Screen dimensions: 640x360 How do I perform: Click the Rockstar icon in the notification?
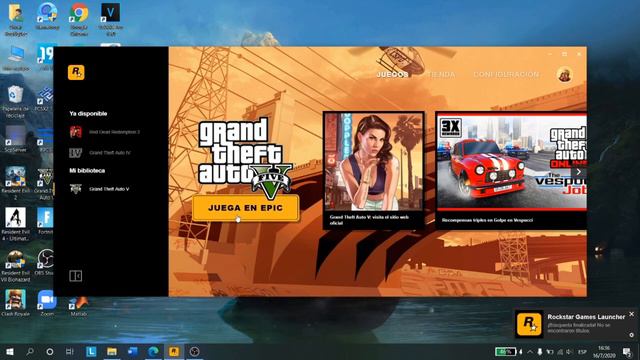click(x=529, y=324)
